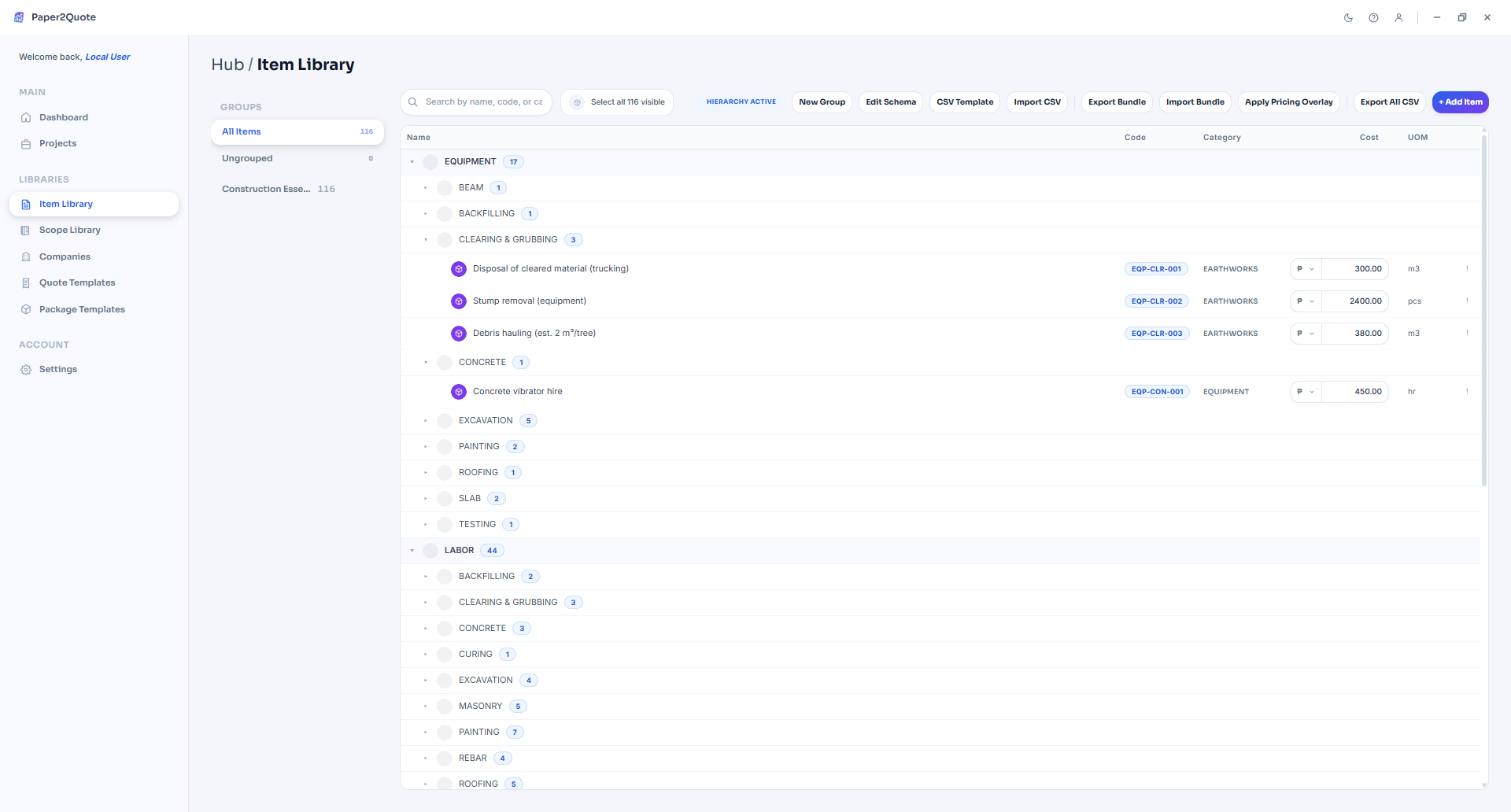Click the Projects briefcase icon
The height and width of the screenshot is (812, 1511).
26,144
